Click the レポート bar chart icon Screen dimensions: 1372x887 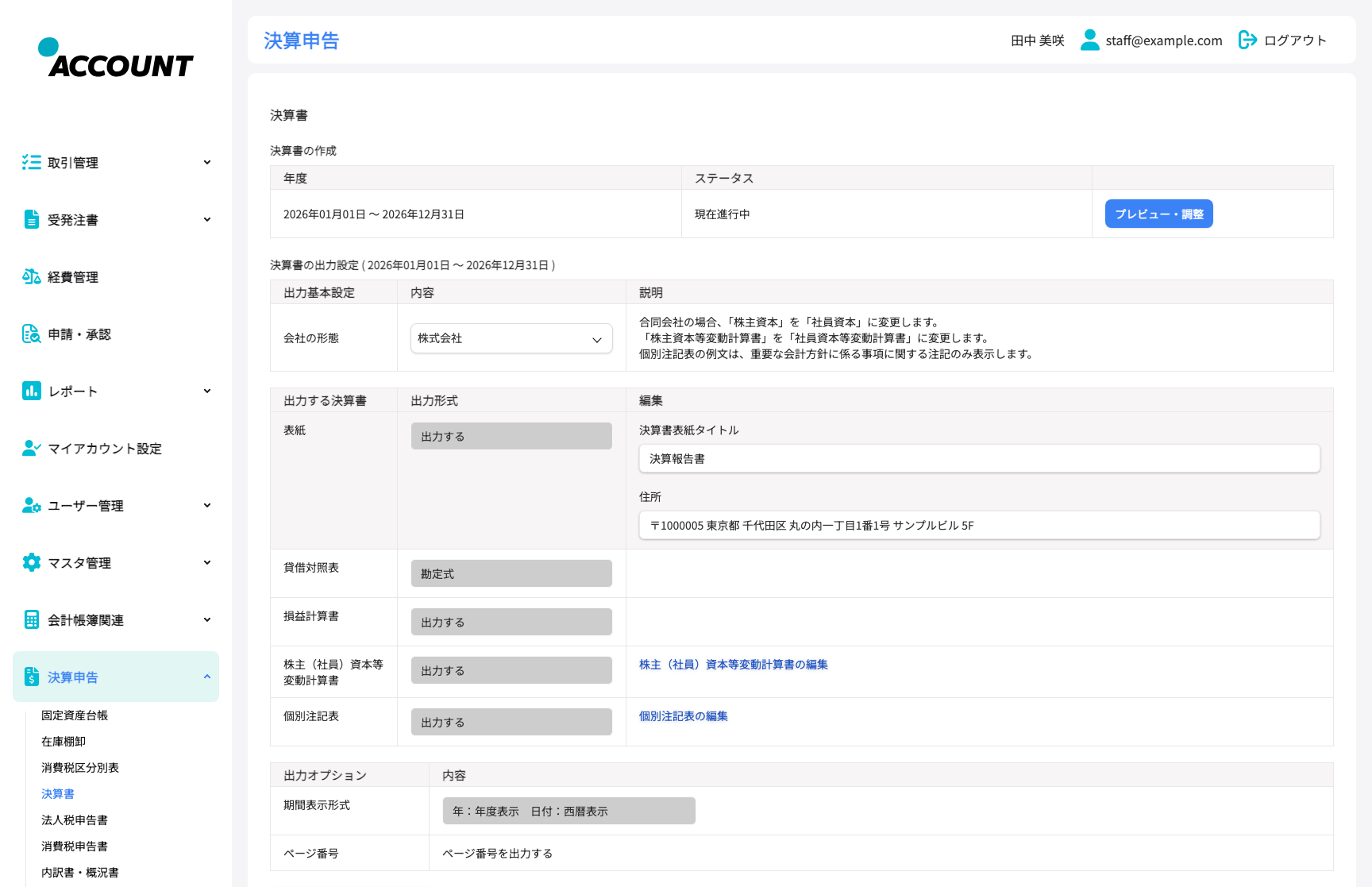point(31,391)
